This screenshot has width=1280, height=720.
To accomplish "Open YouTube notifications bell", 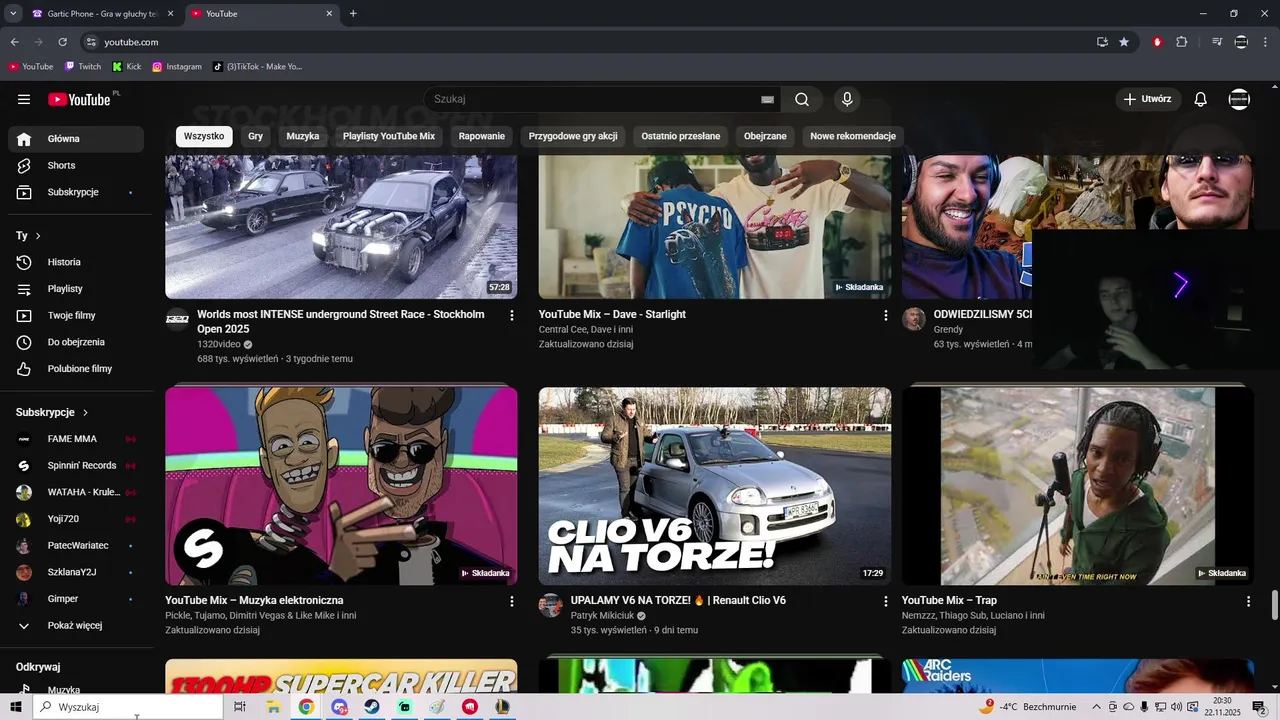I will [1201, 99].
